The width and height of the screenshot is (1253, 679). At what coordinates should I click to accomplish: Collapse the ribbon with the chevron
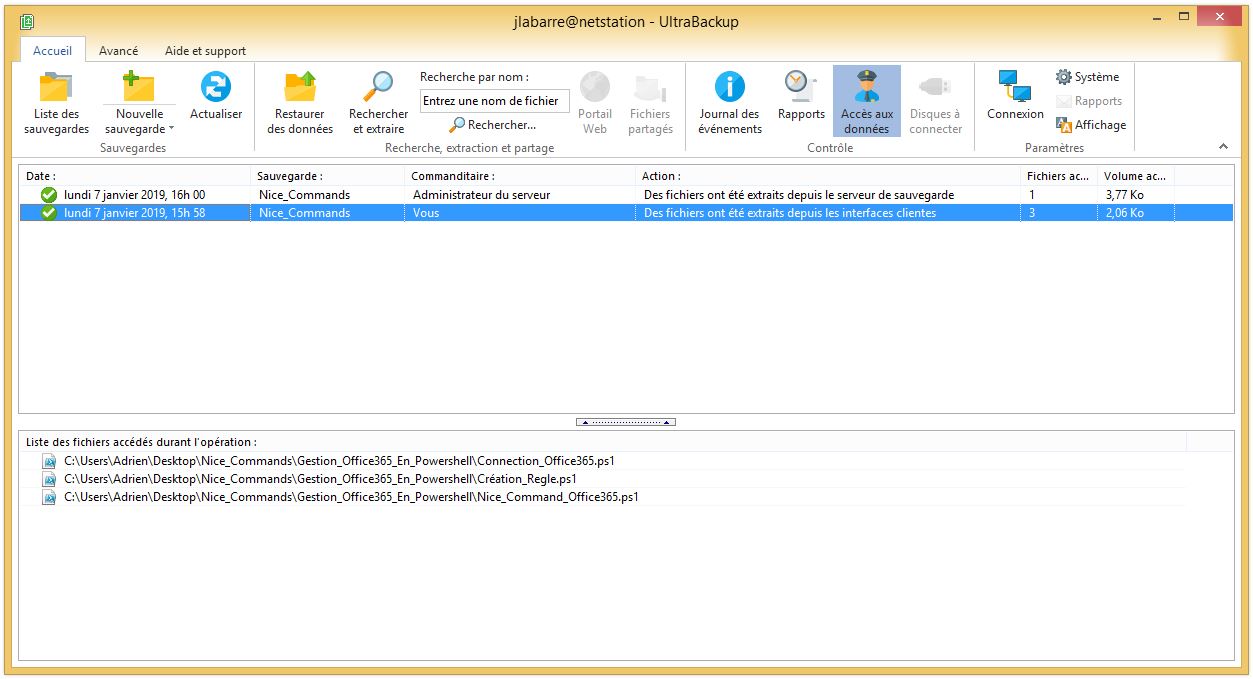(1223, 147)
